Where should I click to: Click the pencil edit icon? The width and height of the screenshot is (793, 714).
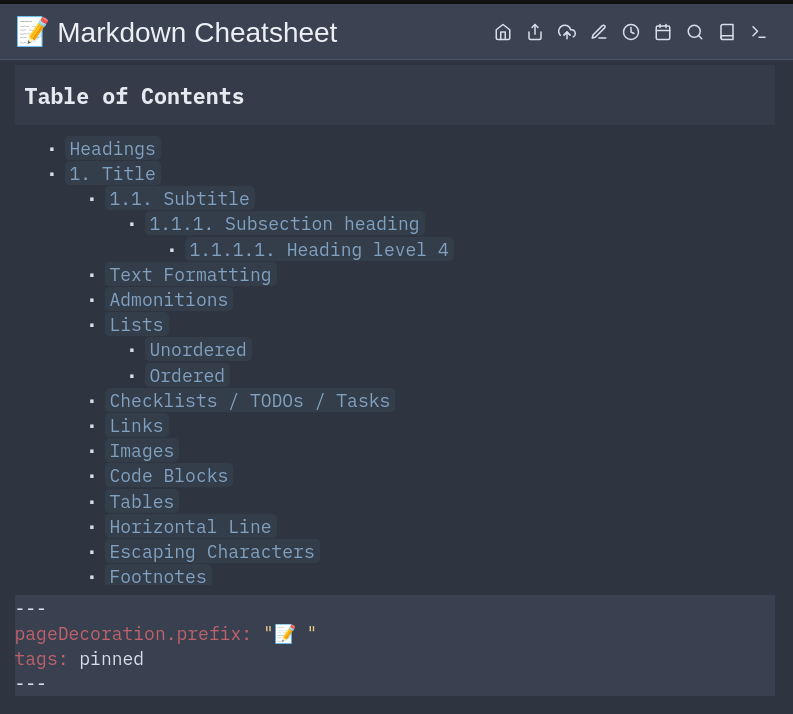(x=599, y=32)
